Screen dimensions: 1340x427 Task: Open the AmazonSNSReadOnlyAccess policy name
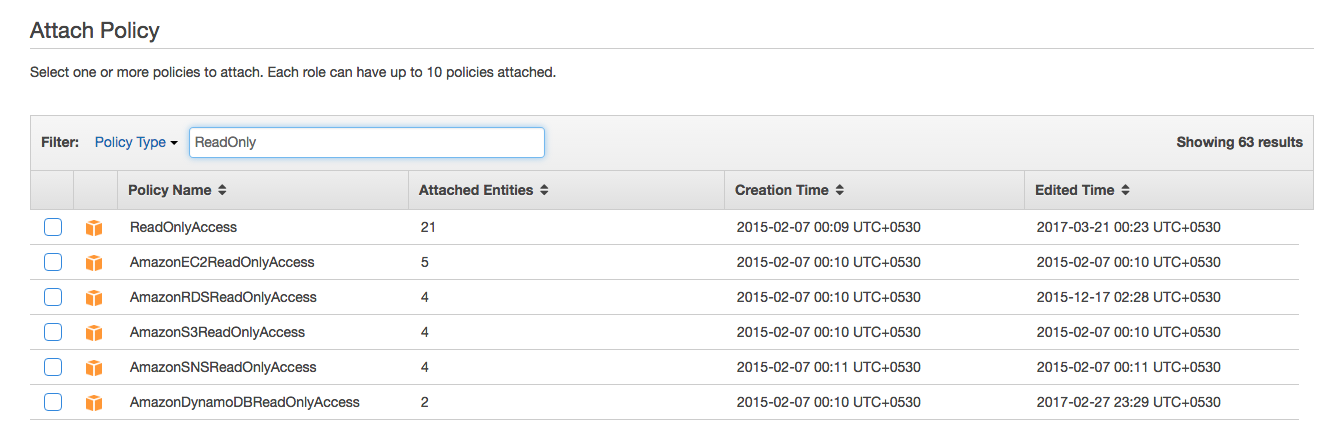click(223, 367)
